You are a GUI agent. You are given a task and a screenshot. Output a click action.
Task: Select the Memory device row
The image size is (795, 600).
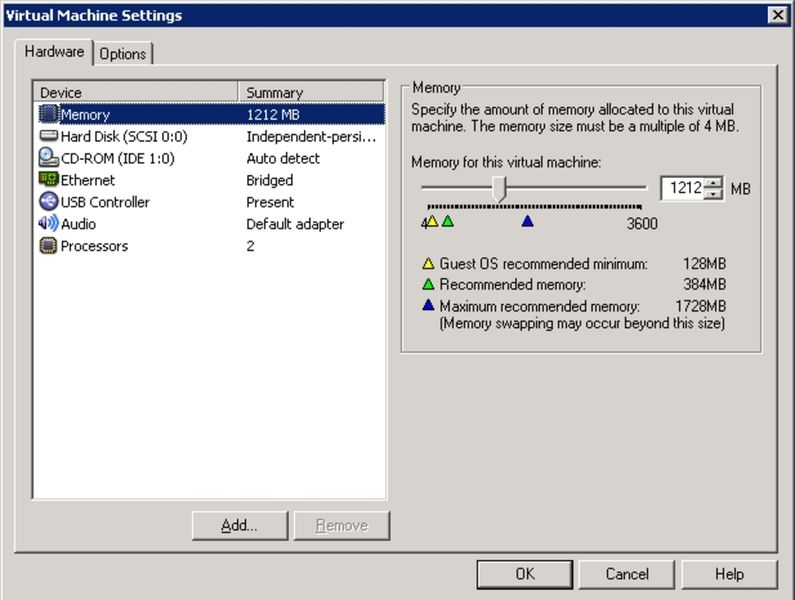coord(211,114)
